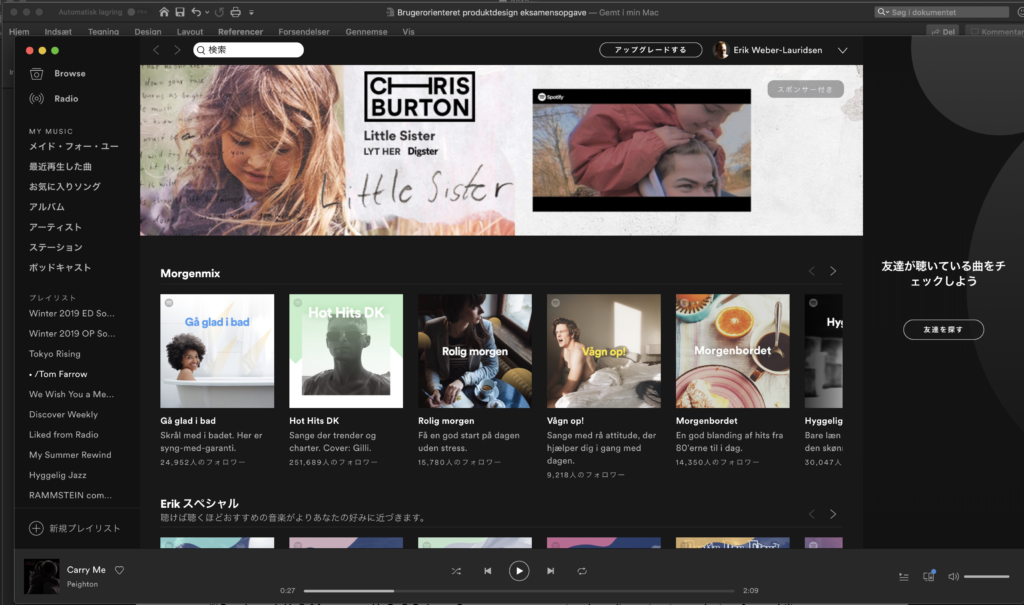Click the LYT HER link on banner
The image size is (1024, 605).
point(381,152)
